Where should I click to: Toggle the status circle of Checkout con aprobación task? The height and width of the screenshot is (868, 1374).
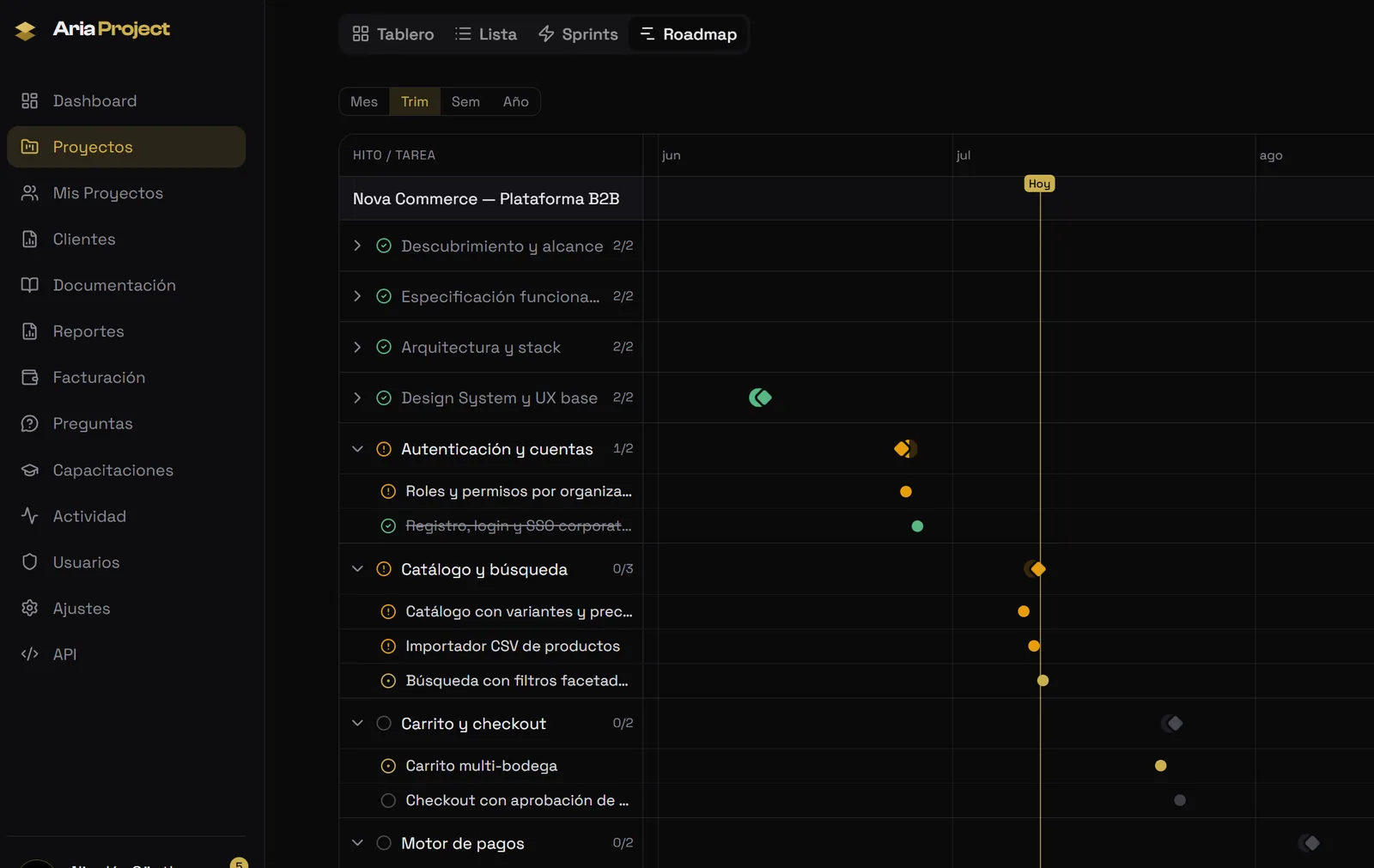388,800
